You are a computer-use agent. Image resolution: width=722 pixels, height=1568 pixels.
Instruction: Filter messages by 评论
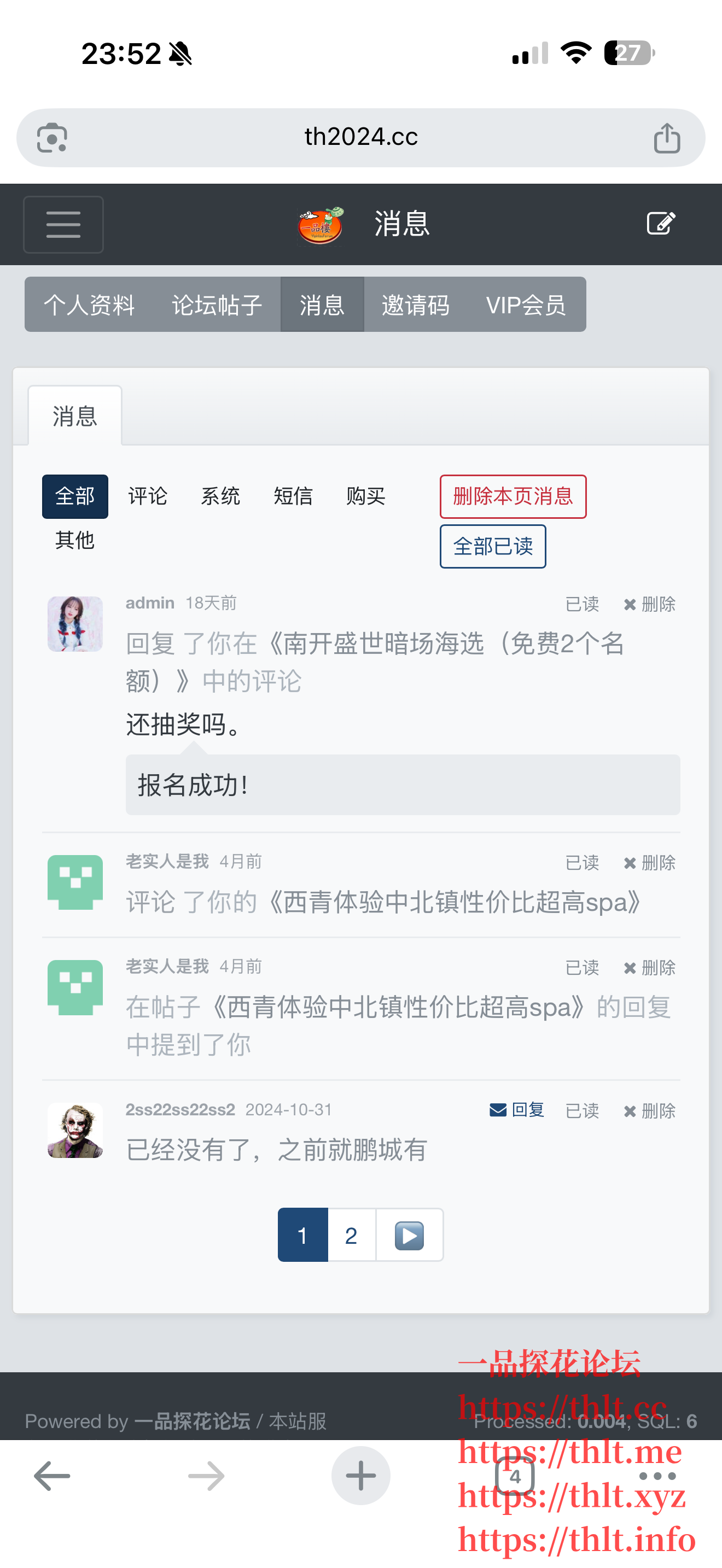point(148,496)
